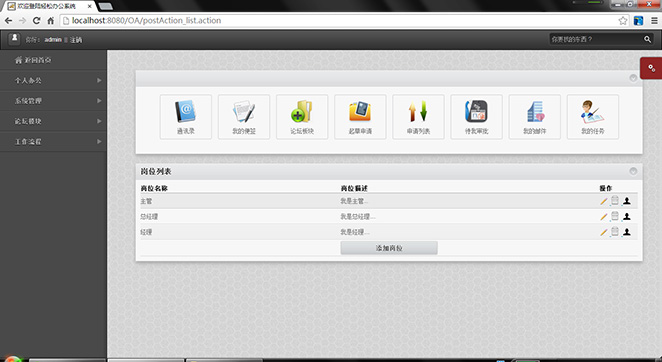This screenshot has height=362, width=662.
Task: Open the 我的任务 tasks icon
Action: (x=593, y=117)
